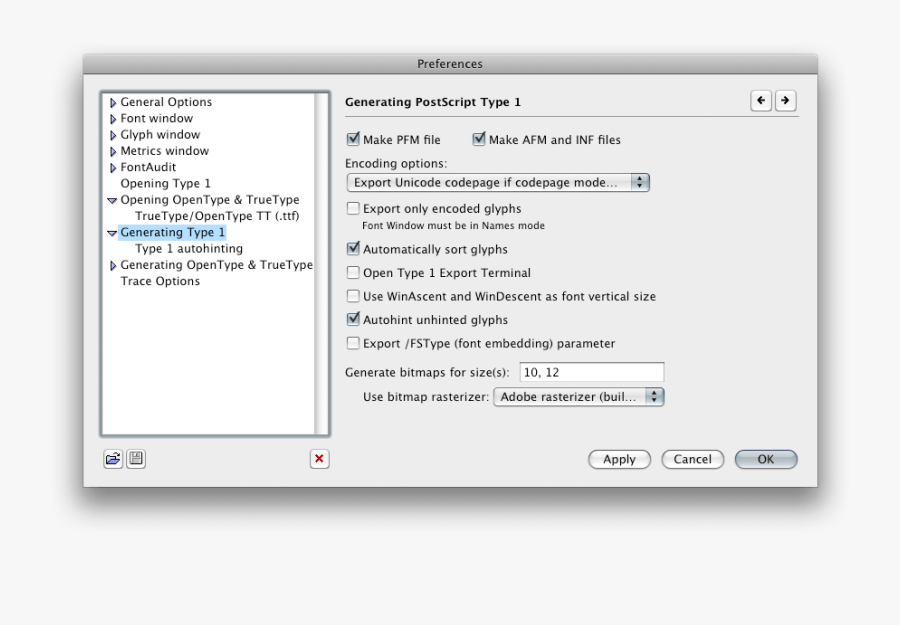The width and height of the screenshot is (900, 625).
Task: Enable Export only encoded glyphs
Action: [x=353, y=209]
